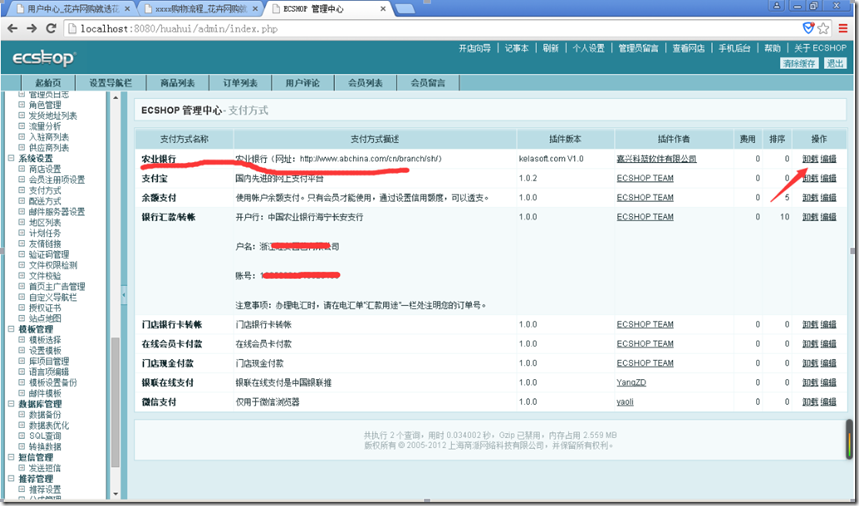The height and width of the screenshot is (506, 859).
Task: Open SQL查询 in the sidebar tree
Action: click(x=45, y=436)
